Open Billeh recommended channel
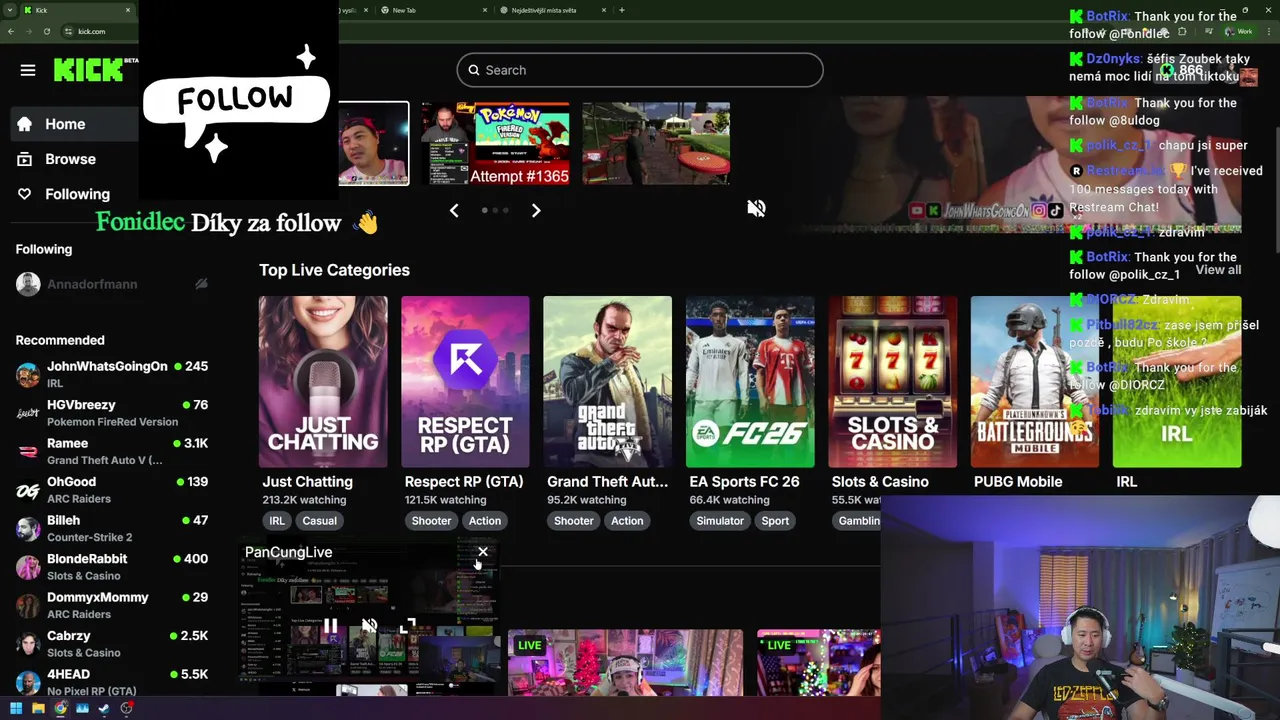Image resolution: width=1280 pixels, height=720 pixels. tap(112, 528)
